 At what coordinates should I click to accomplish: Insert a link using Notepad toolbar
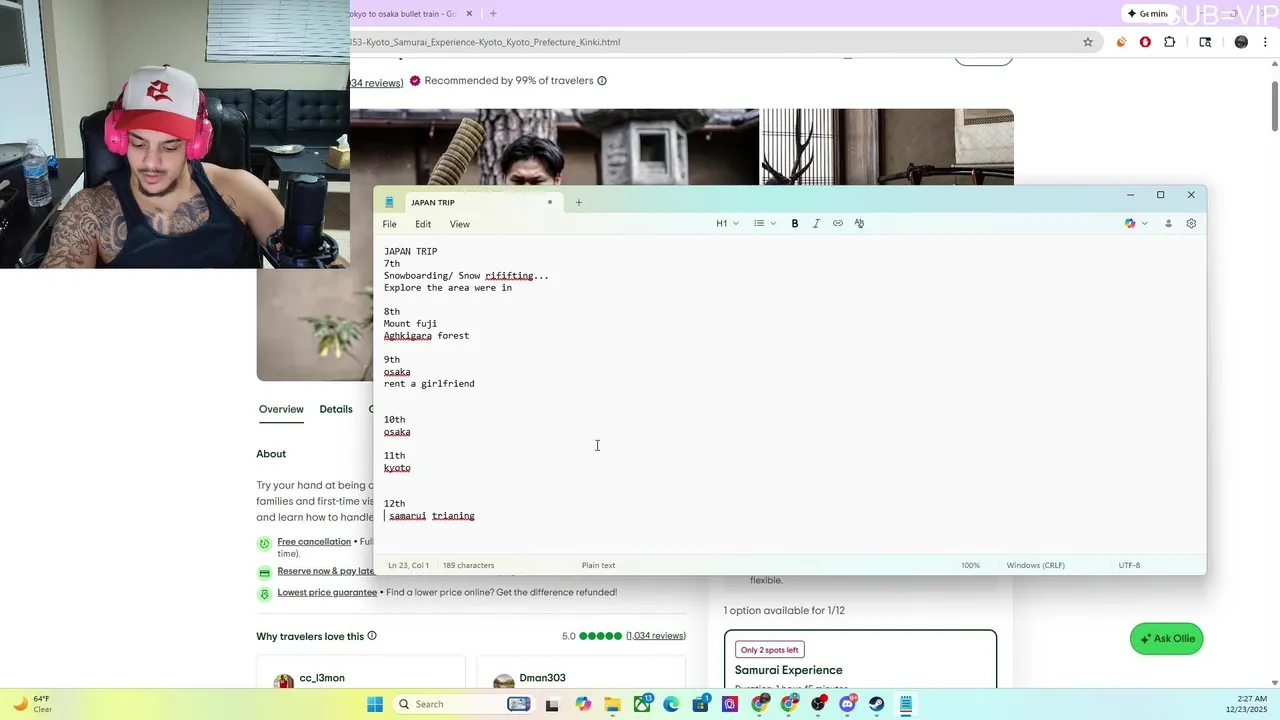(838, 224)
